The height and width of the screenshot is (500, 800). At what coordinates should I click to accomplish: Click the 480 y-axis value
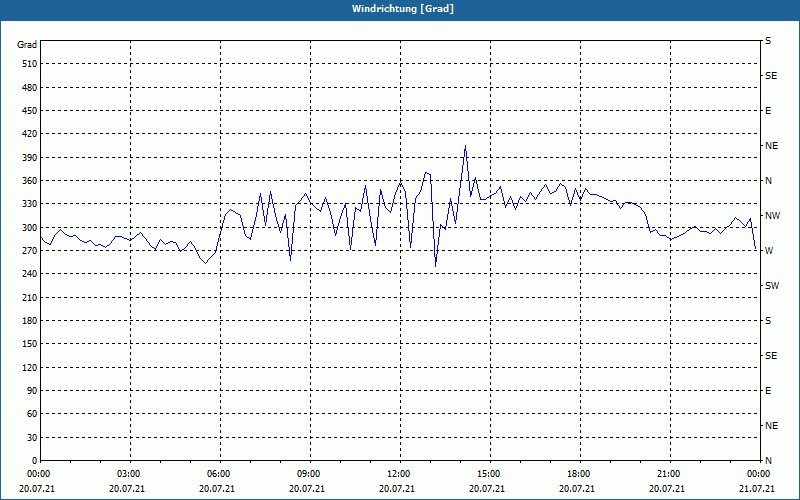pyautogui.click(x=30, y=87)
